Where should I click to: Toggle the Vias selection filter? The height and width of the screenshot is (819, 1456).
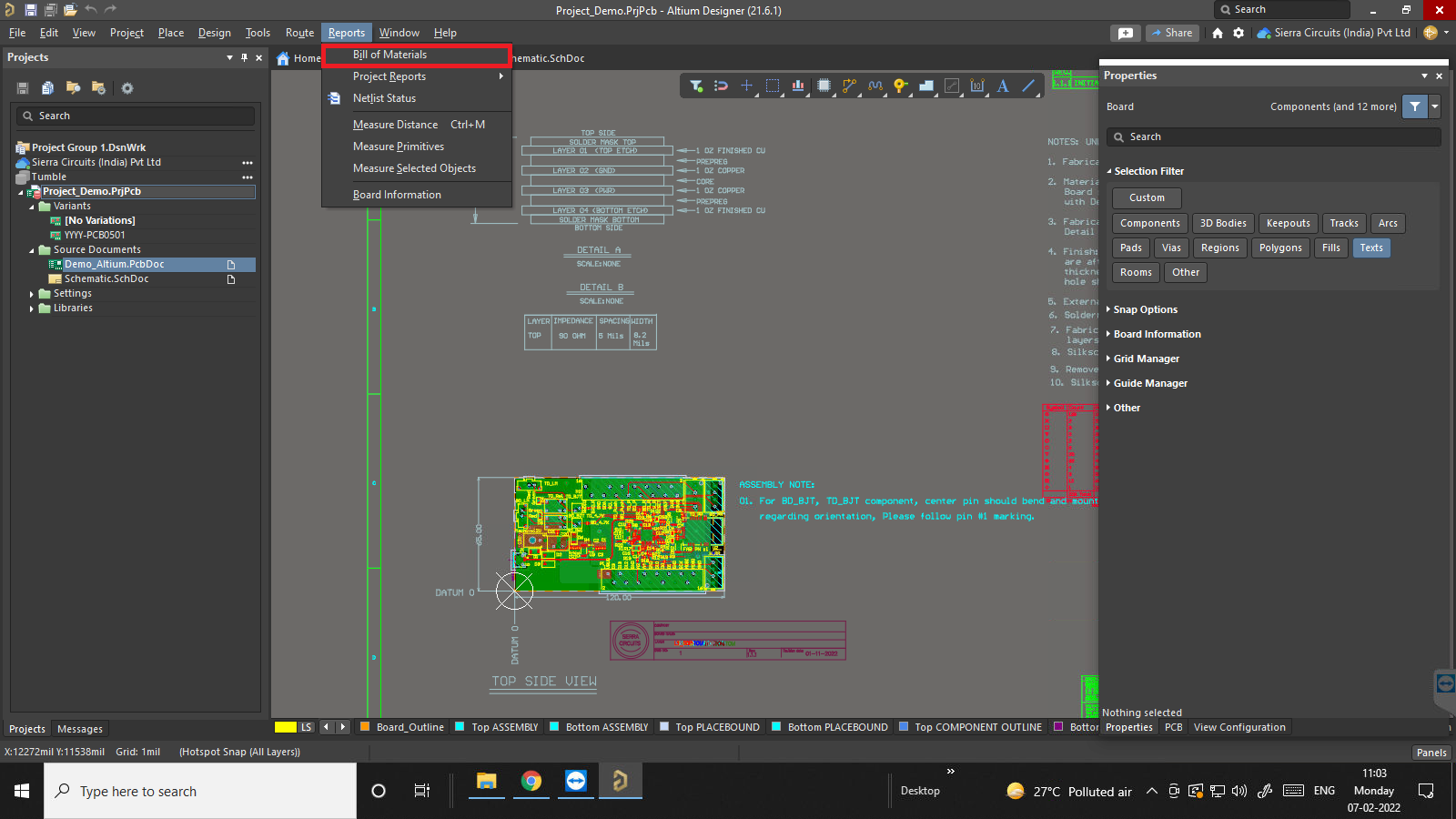click(1171, 248)
